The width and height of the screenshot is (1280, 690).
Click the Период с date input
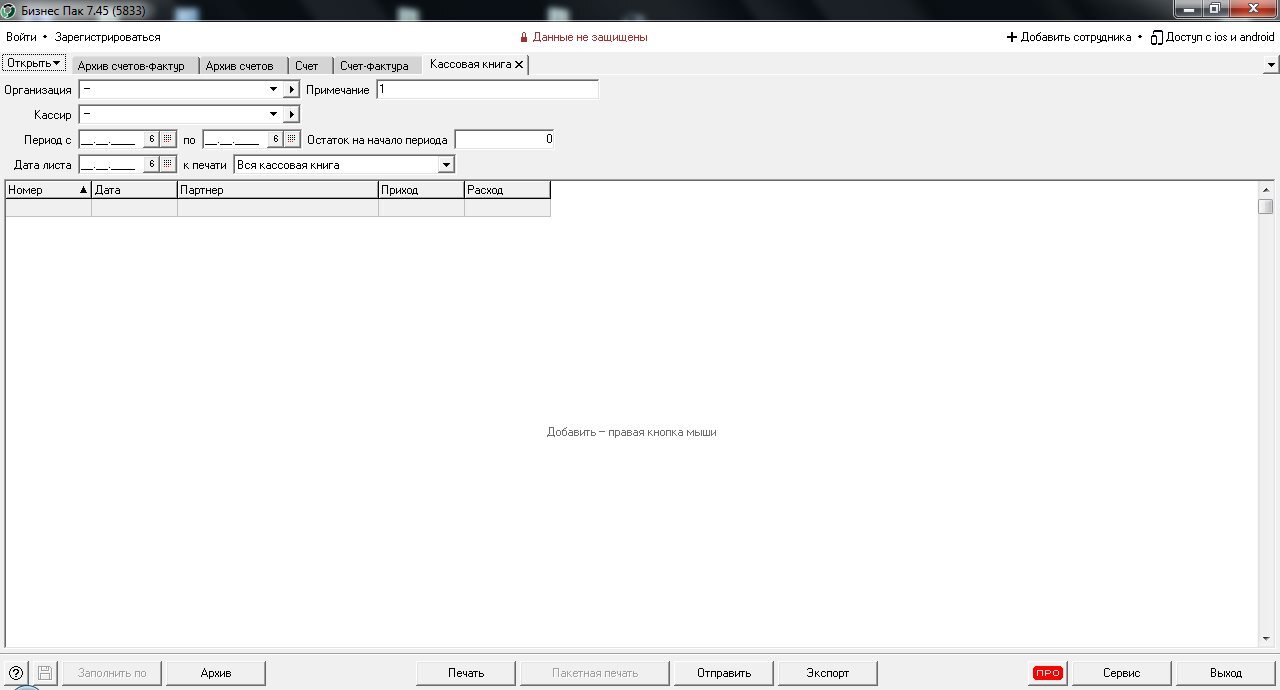[111, 139]
